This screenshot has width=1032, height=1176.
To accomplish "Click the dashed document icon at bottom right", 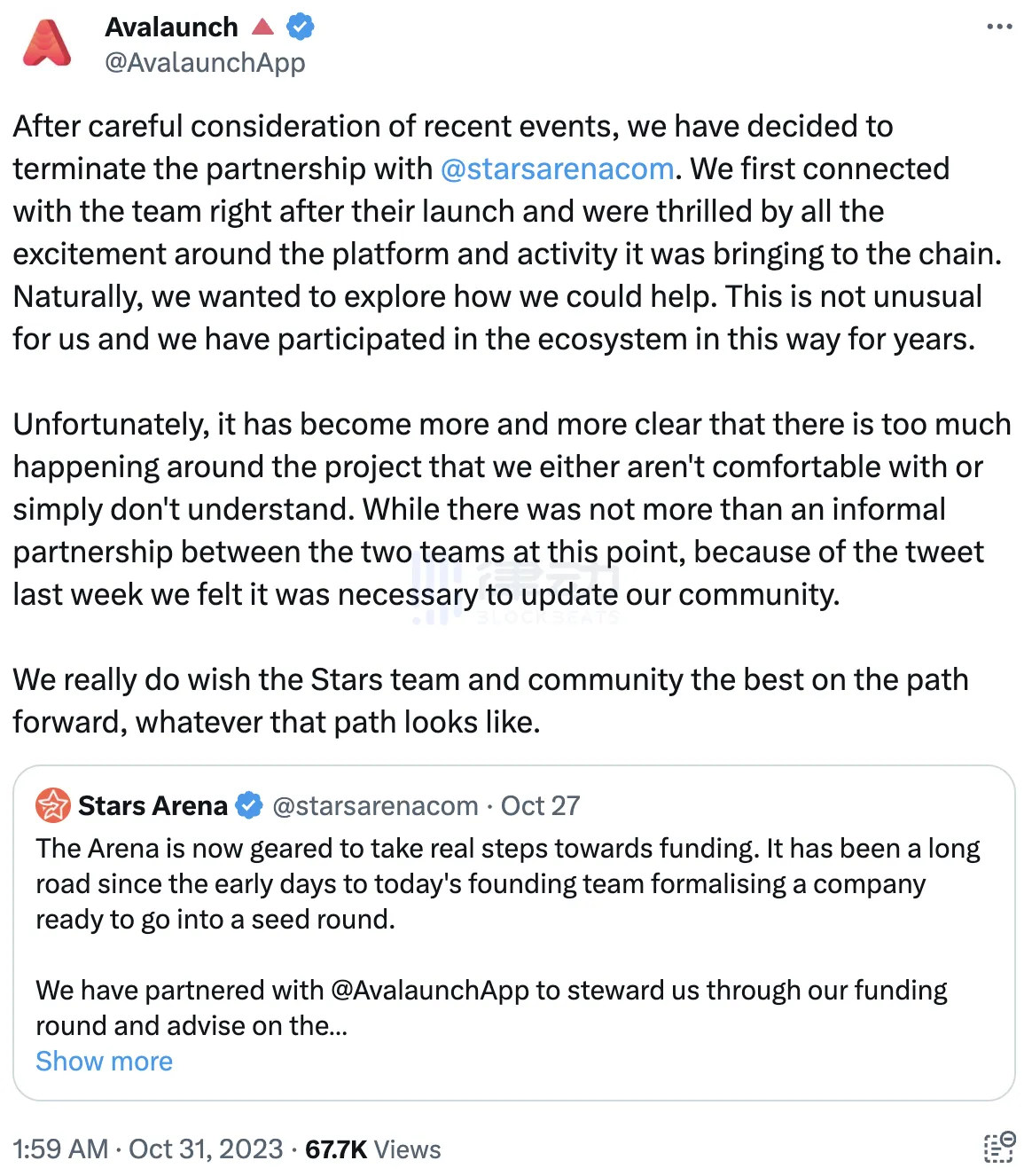I will pos(999,1147).
